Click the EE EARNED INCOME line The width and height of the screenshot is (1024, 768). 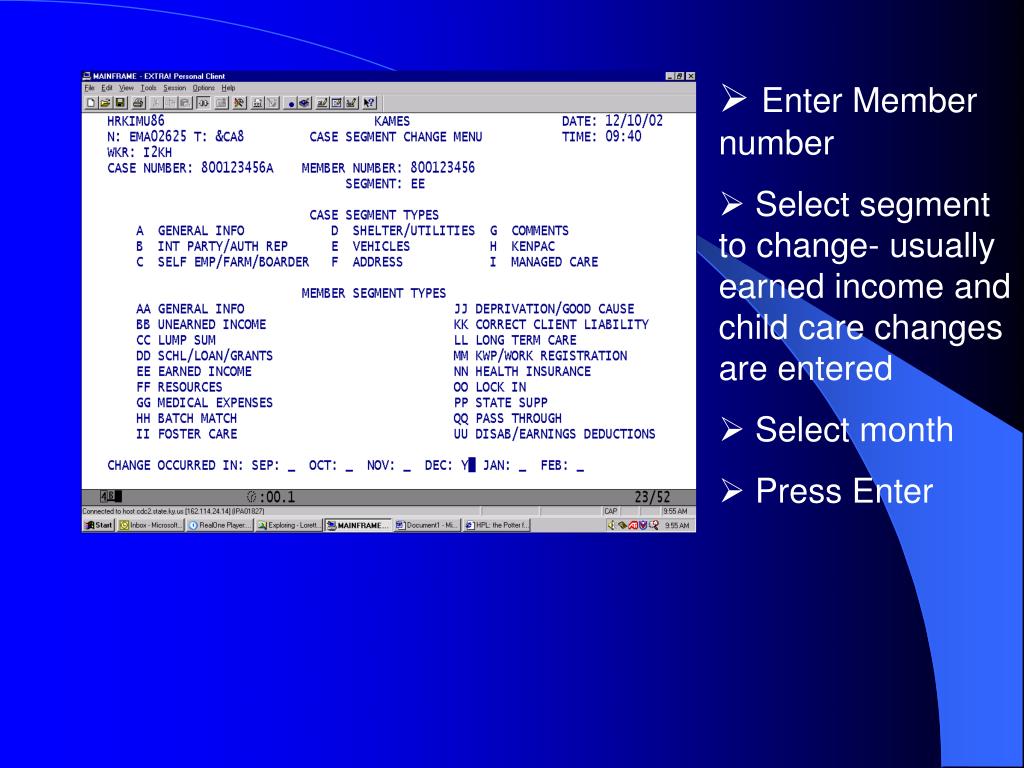pyautogui.click(x=194, y=372)
